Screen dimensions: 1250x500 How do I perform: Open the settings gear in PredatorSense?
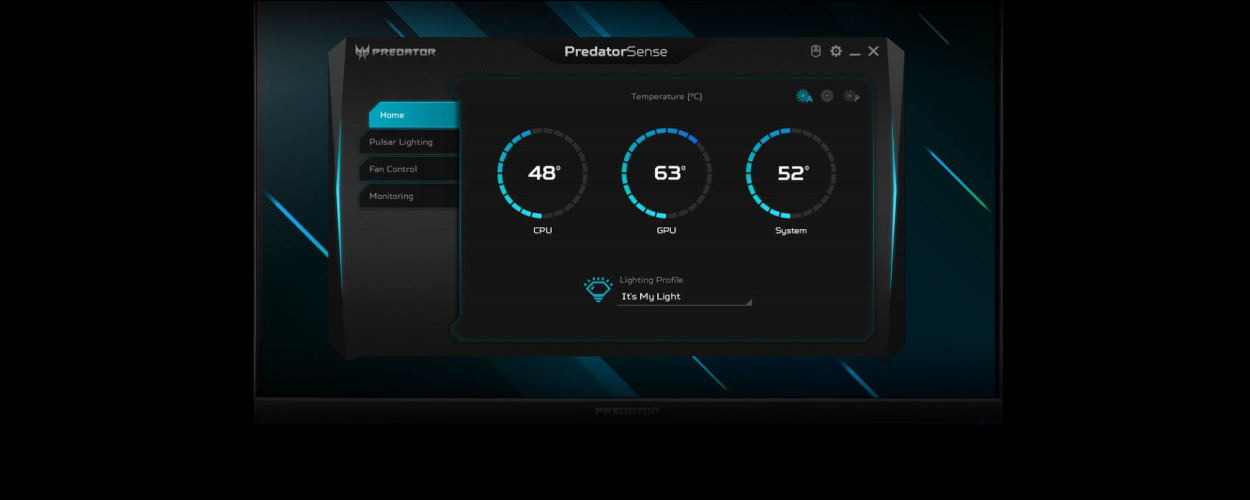(x=836, y=51)
